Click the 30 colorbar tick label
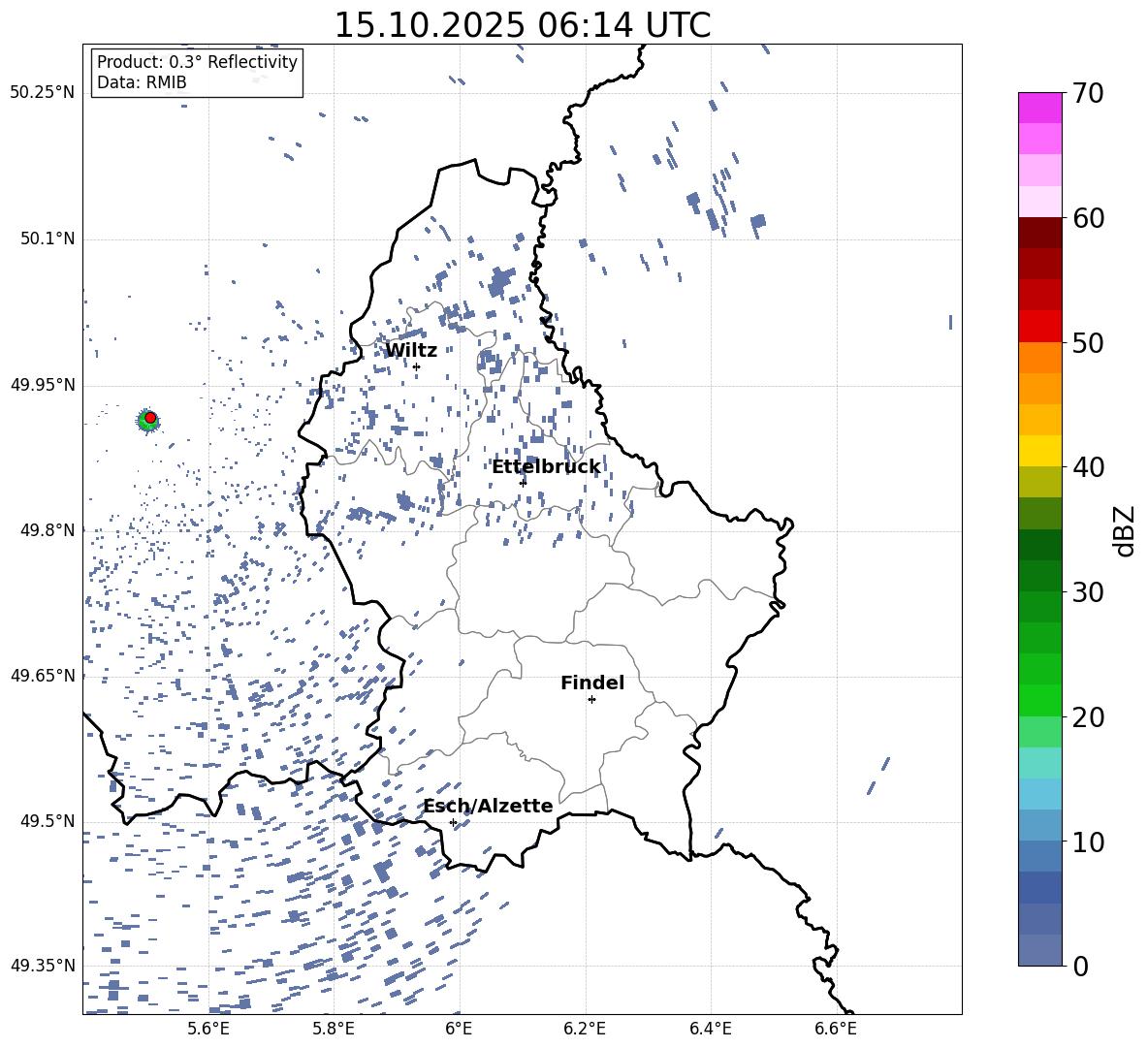Image resolution: width=1148 pixels, height=1048 pixels. tap(1088, 592)
